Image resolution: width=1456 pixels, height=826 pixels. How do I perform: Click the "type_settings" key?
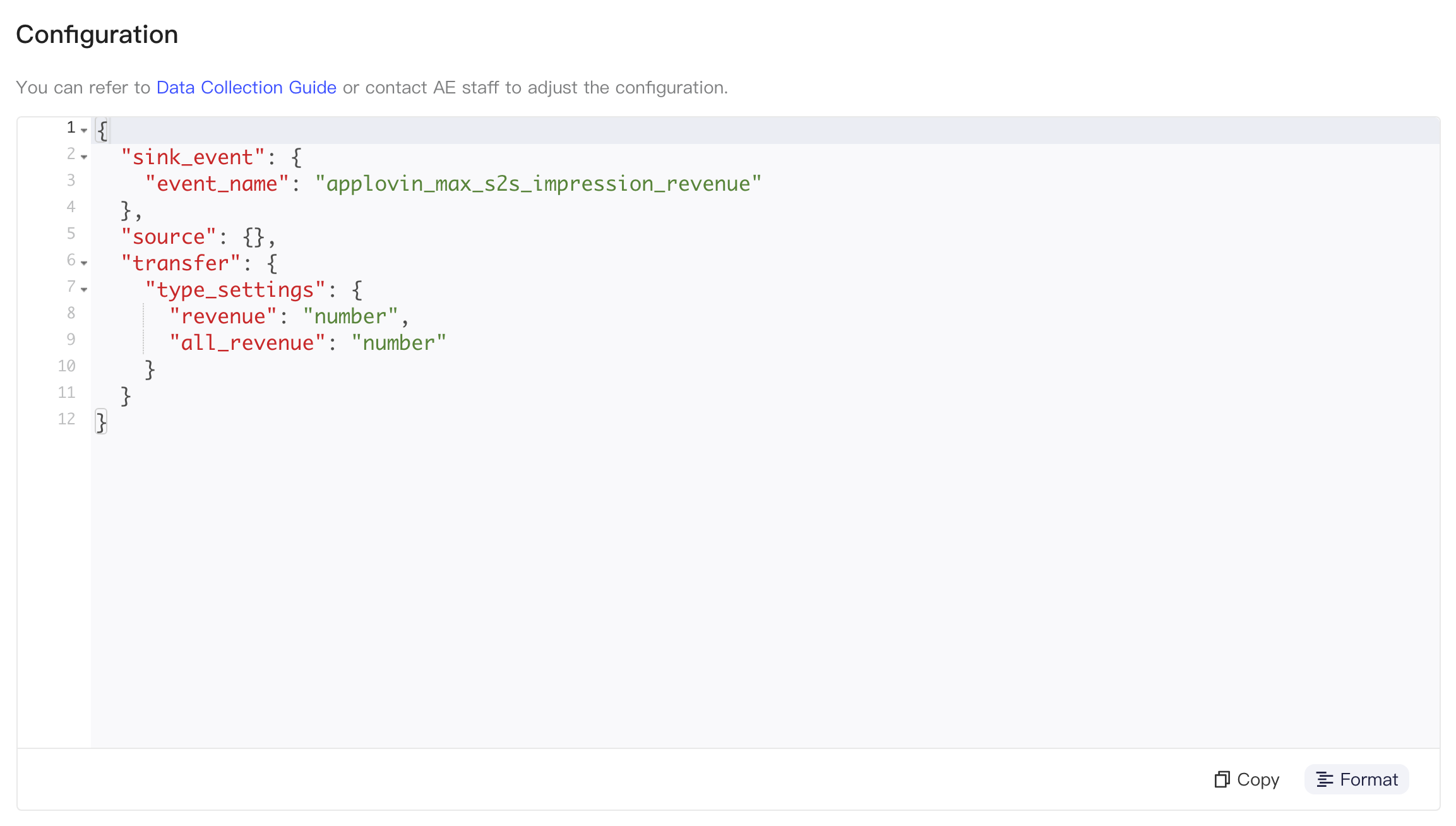coord(235,290)
